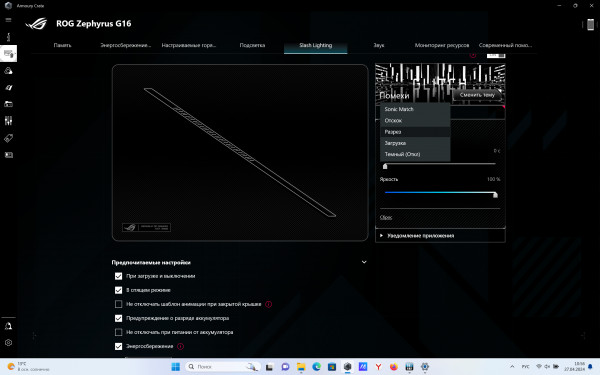This screenshot has height=375, width=600.
Task: Toggle the 'В спящем режиме' checkbox
Action: (x=119, y=290)
